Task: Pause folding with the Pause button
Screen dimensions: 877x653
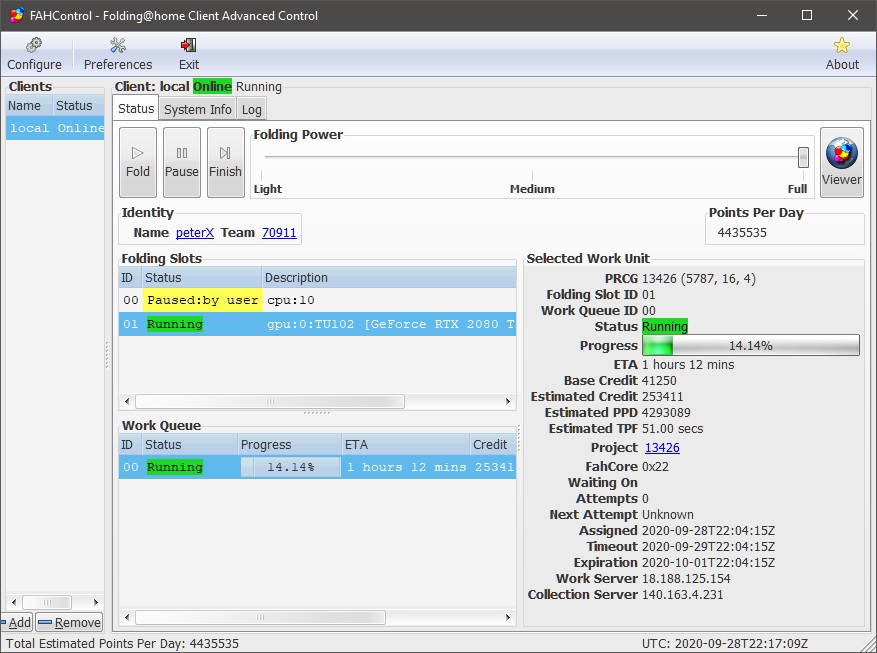Action: pos(182,162)
